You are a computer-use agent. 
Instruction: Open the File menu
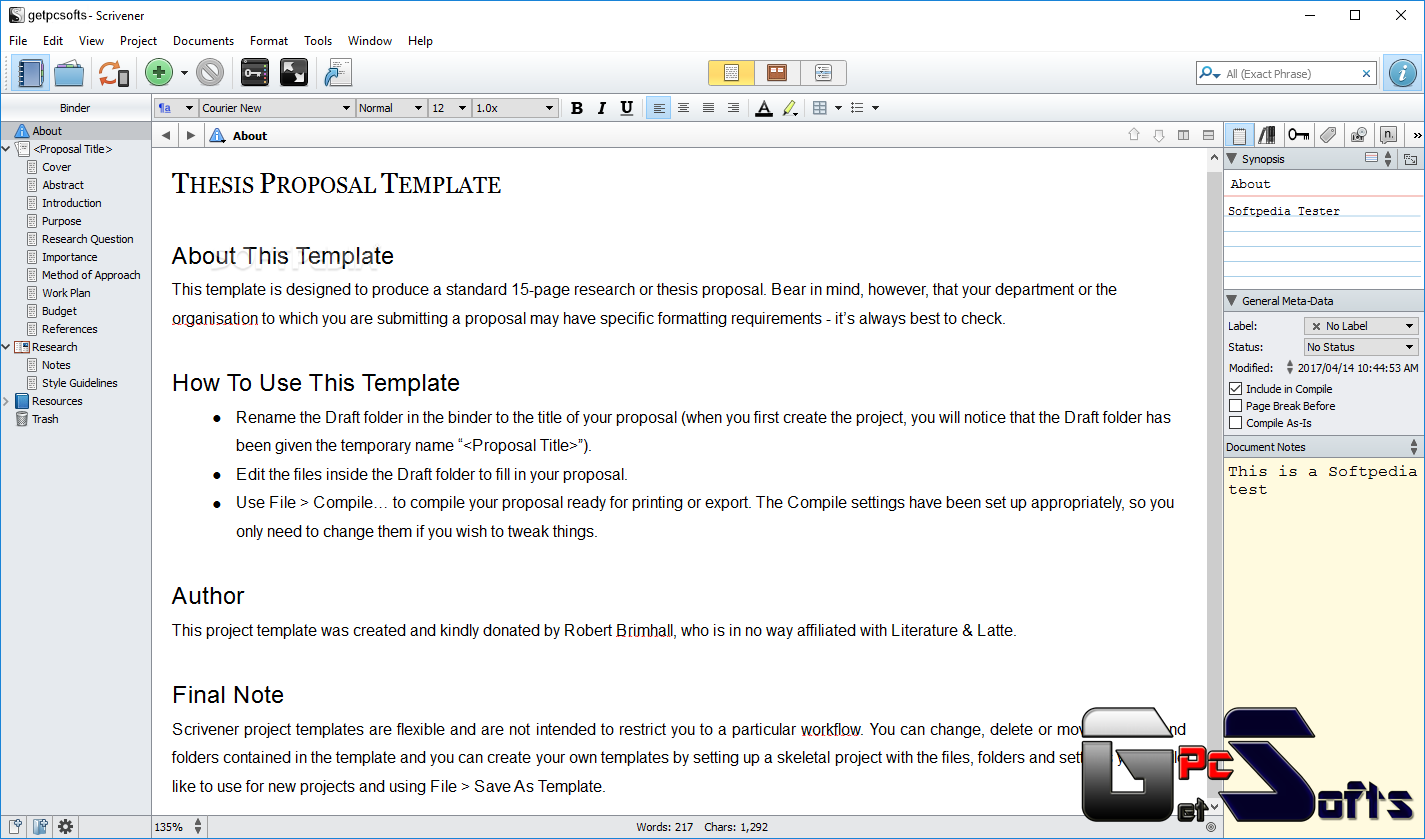(18, 41)
